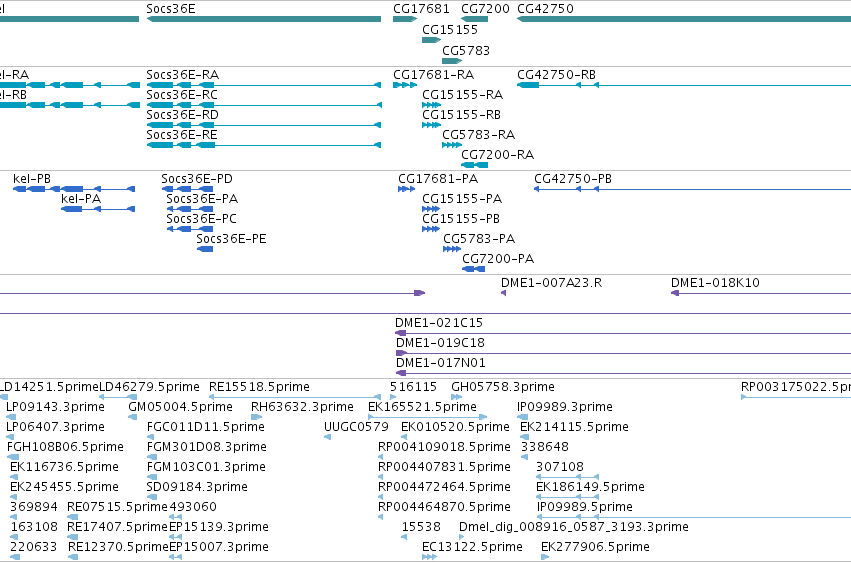Select protein Socs36E-PD

click(197, 179)
